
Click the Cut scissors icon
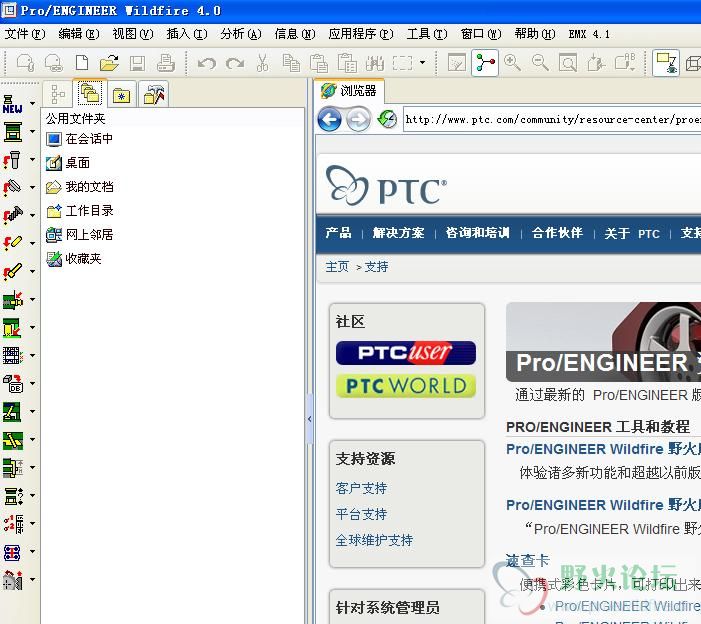[x=262, y=63]
